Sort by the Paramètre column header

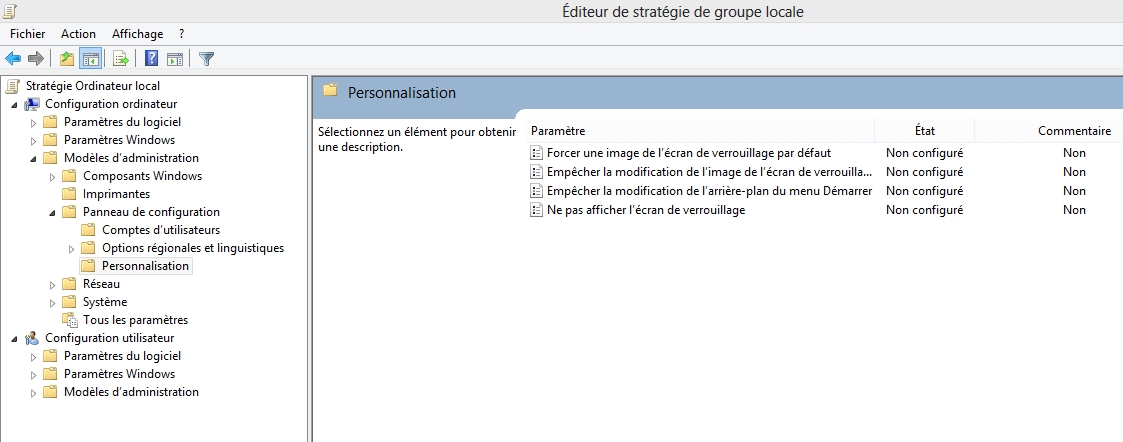coord(700,131)
